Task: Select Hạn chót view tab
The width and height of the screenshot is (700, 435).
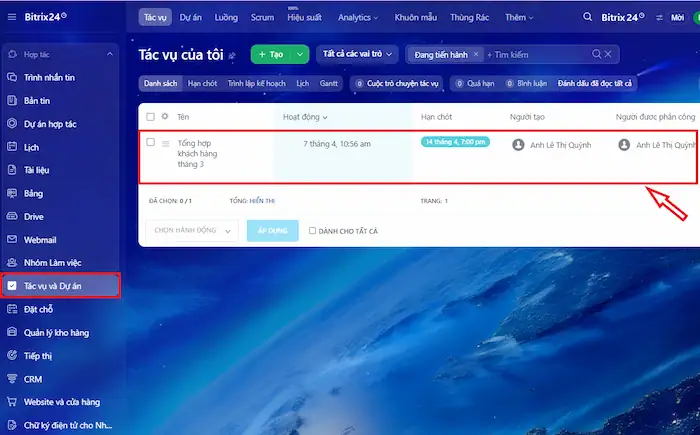Action: click(x=202, y=83)
